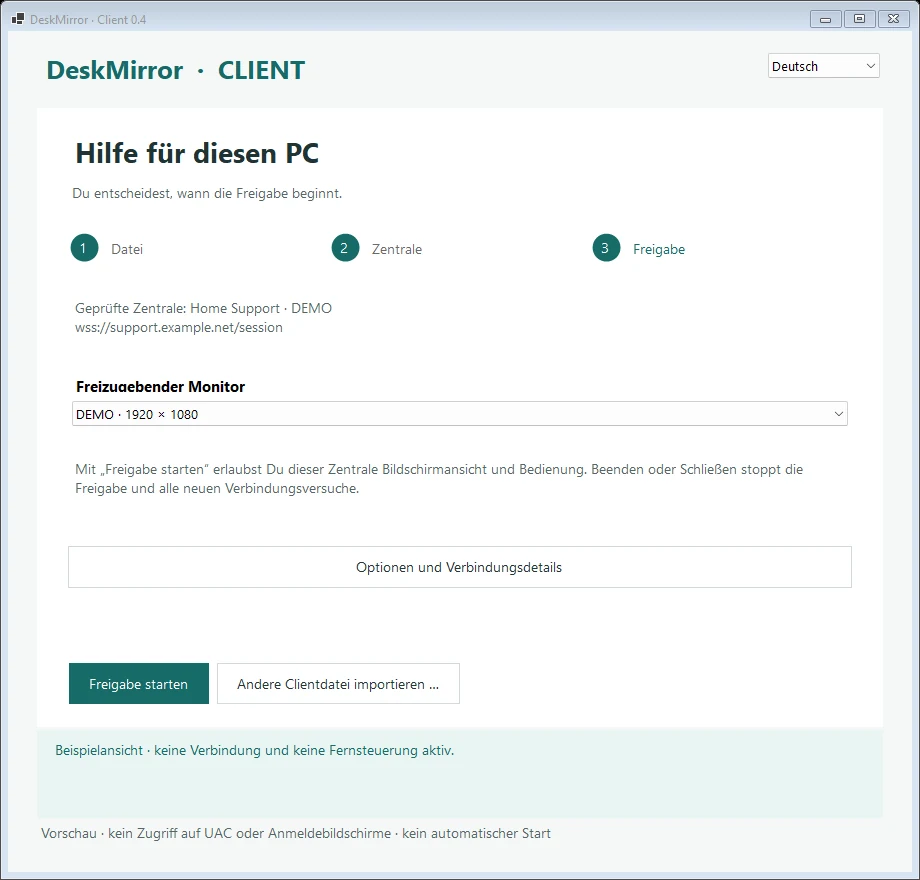Screen dimensions: 920x880
Task: Go to the Datei step label
Action: (x=127, y=249)
